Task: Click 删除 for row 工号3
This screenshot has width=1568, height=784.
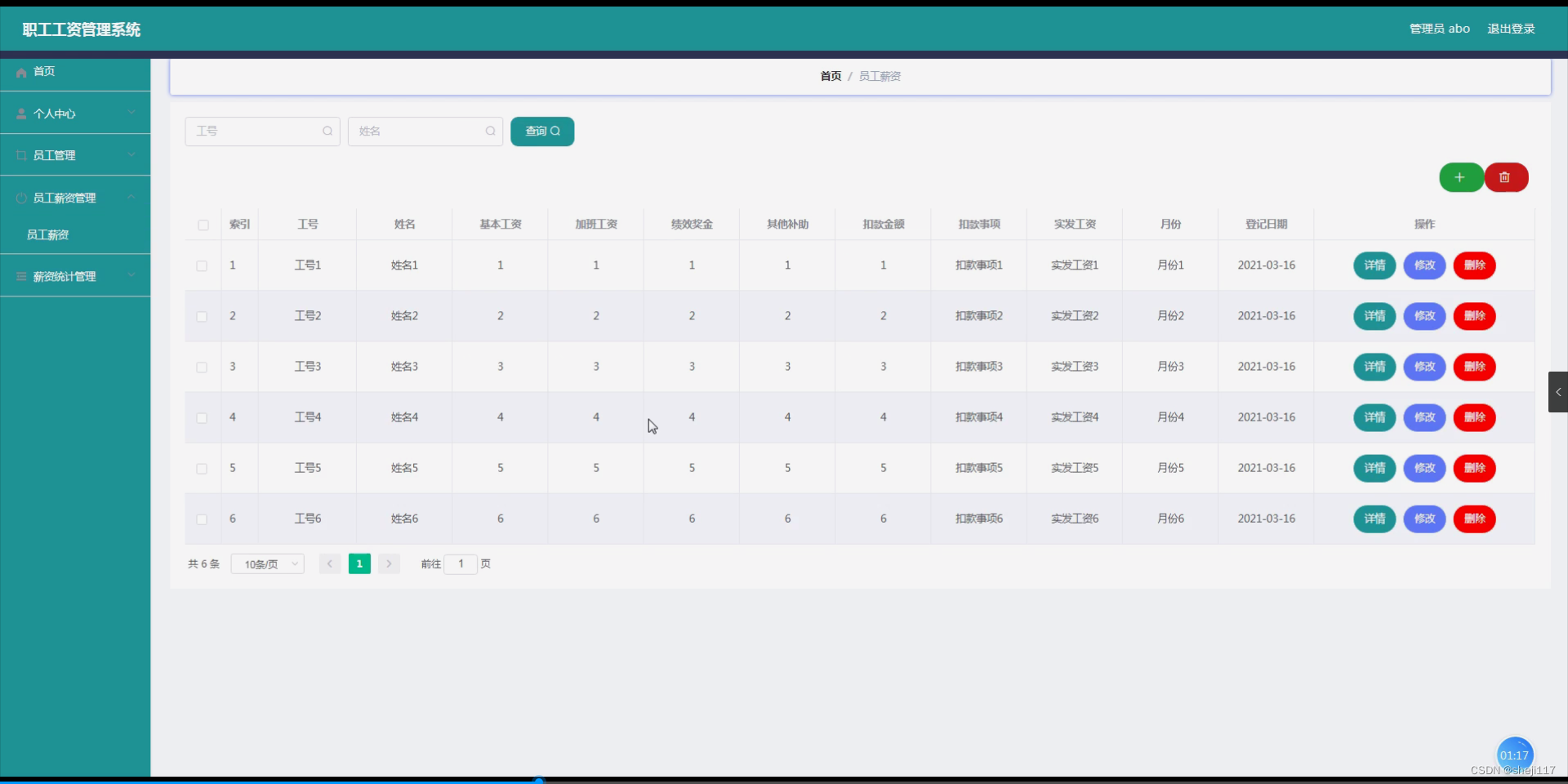Action: point(1474,367)
